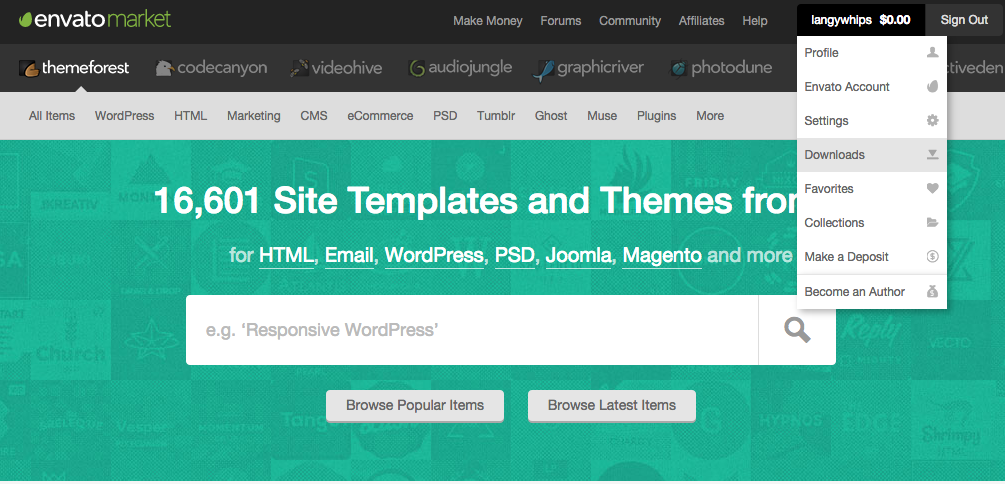The height and width of the screenshot is (484, 1005).
Task: Click the person icon beside Profile
Action: (933, 53)
